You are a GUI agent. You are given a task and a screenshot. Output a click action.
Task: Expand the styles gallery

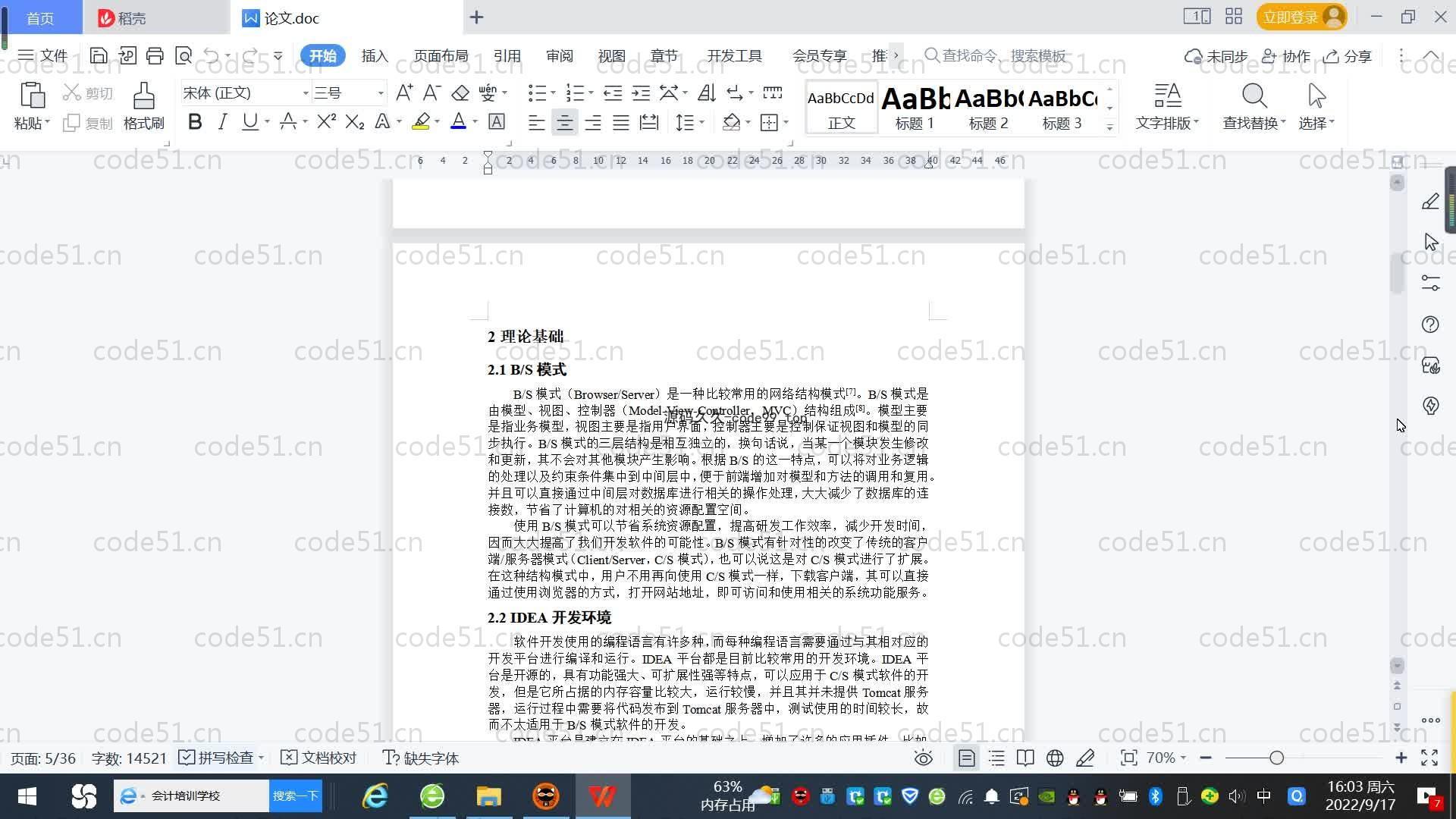coord(1110,127)
